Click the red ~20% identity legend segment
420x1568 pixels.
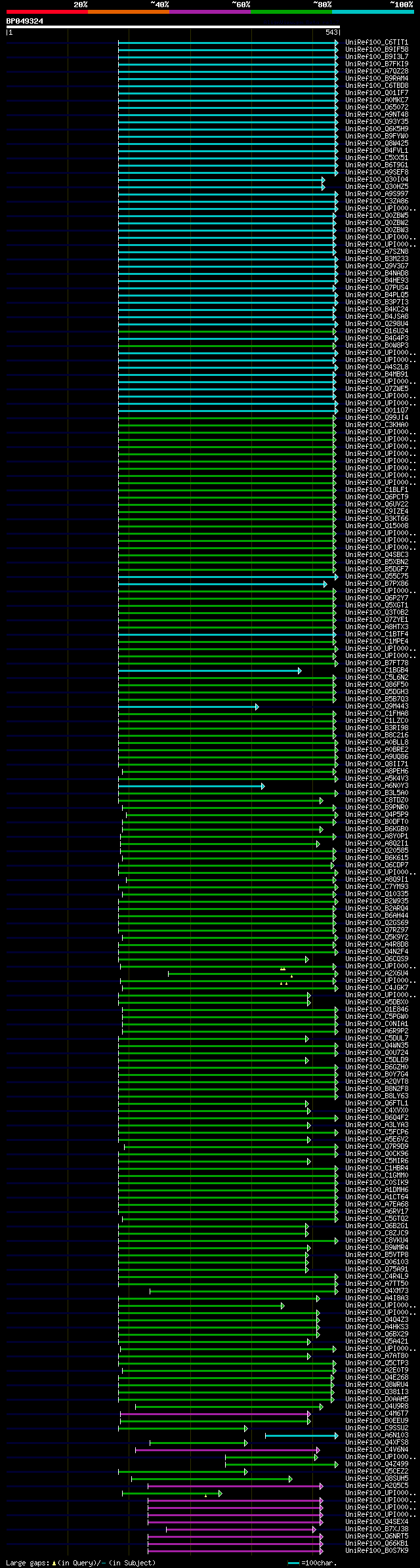[47, 12]
